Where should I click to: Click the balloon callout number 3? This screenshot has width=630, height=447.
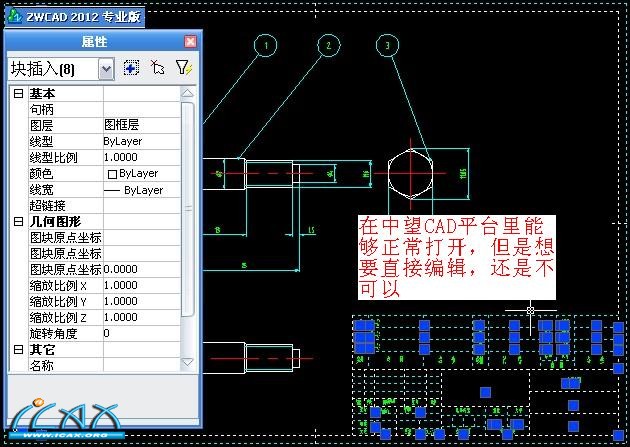(x=387, y=45)
